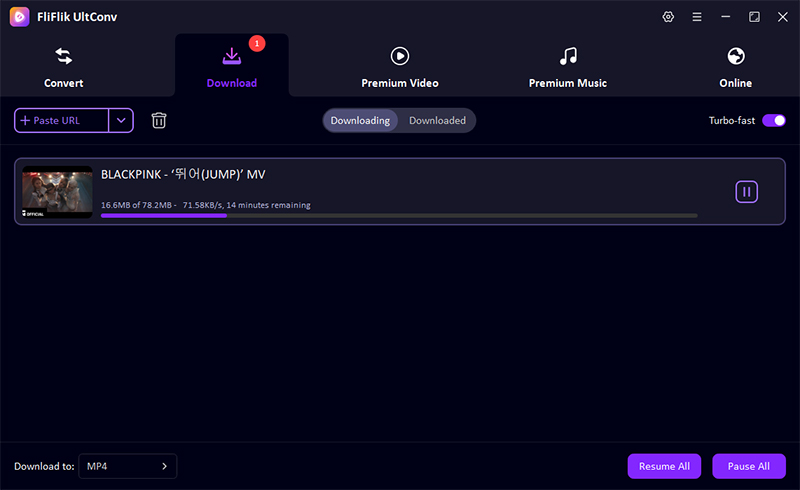Click the BLACKPINK video thumbnail
Viewport: 800px width, 490px height.
pyautogui.click(x=57, y=192)
